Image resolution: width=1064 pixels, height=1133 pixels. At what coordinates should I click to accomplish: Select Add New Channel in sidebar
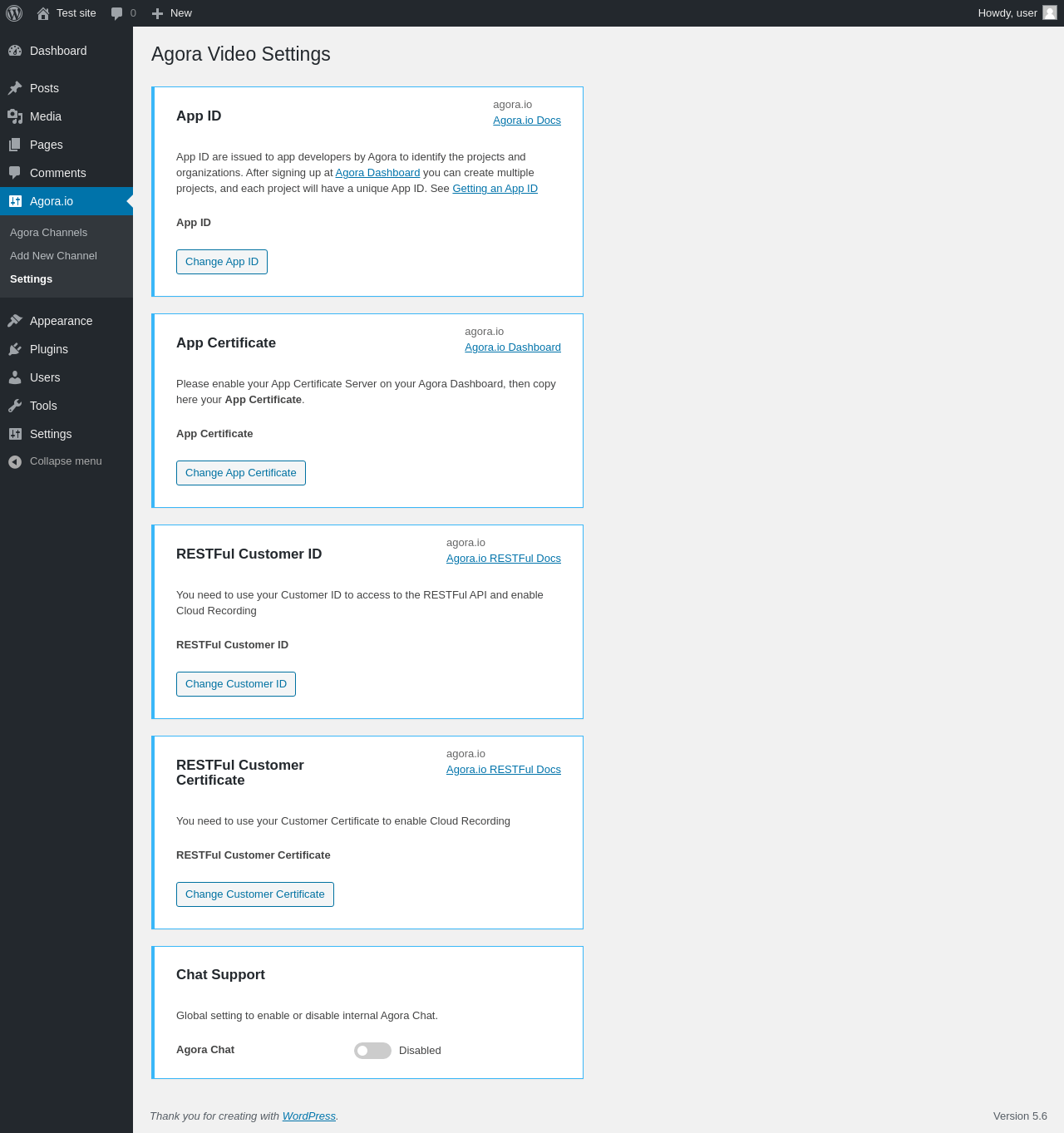pyautogui.click(x=53, y=256)
